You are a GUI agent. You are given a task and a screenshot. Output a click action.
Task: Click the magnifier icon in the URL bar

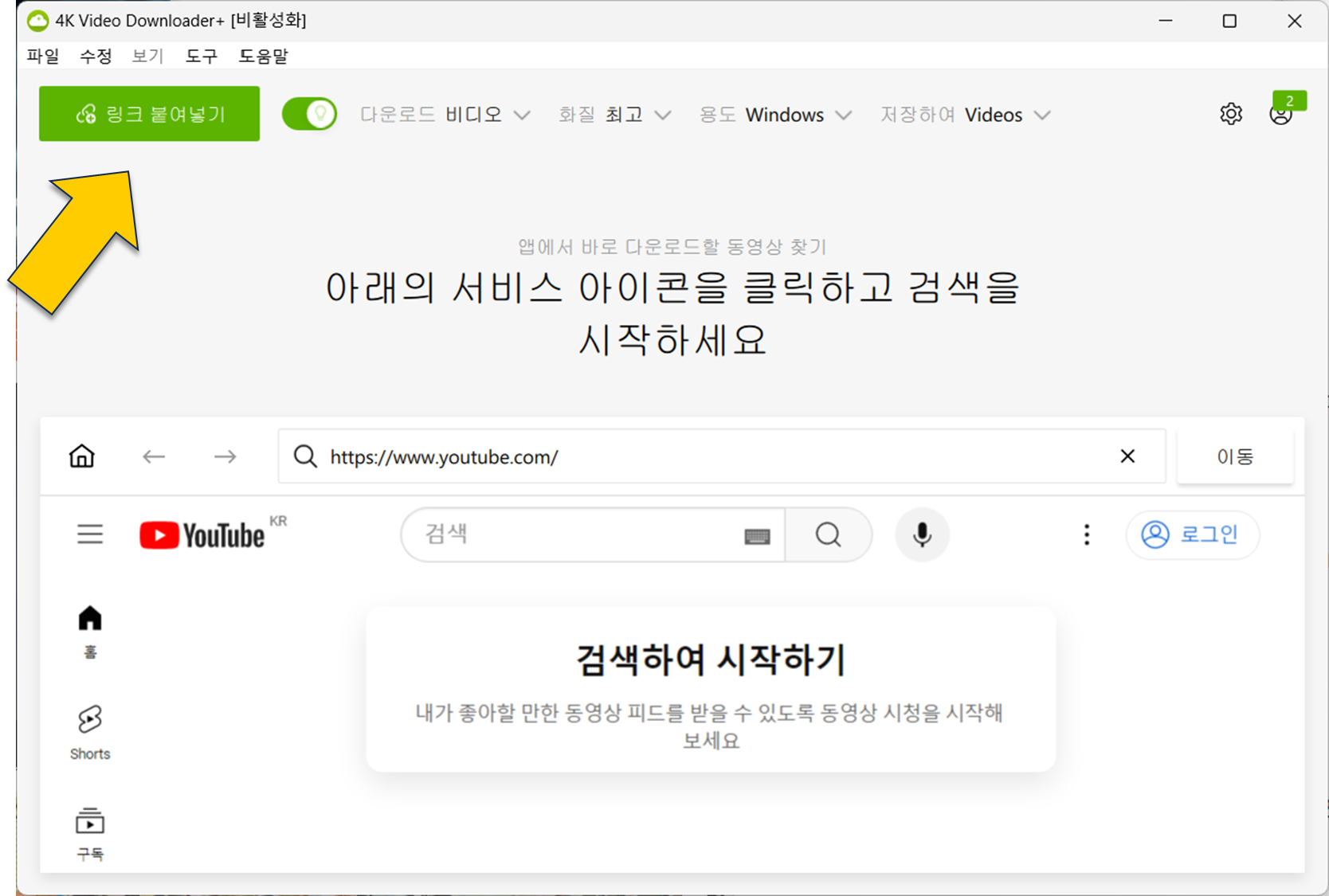[305, 456]
